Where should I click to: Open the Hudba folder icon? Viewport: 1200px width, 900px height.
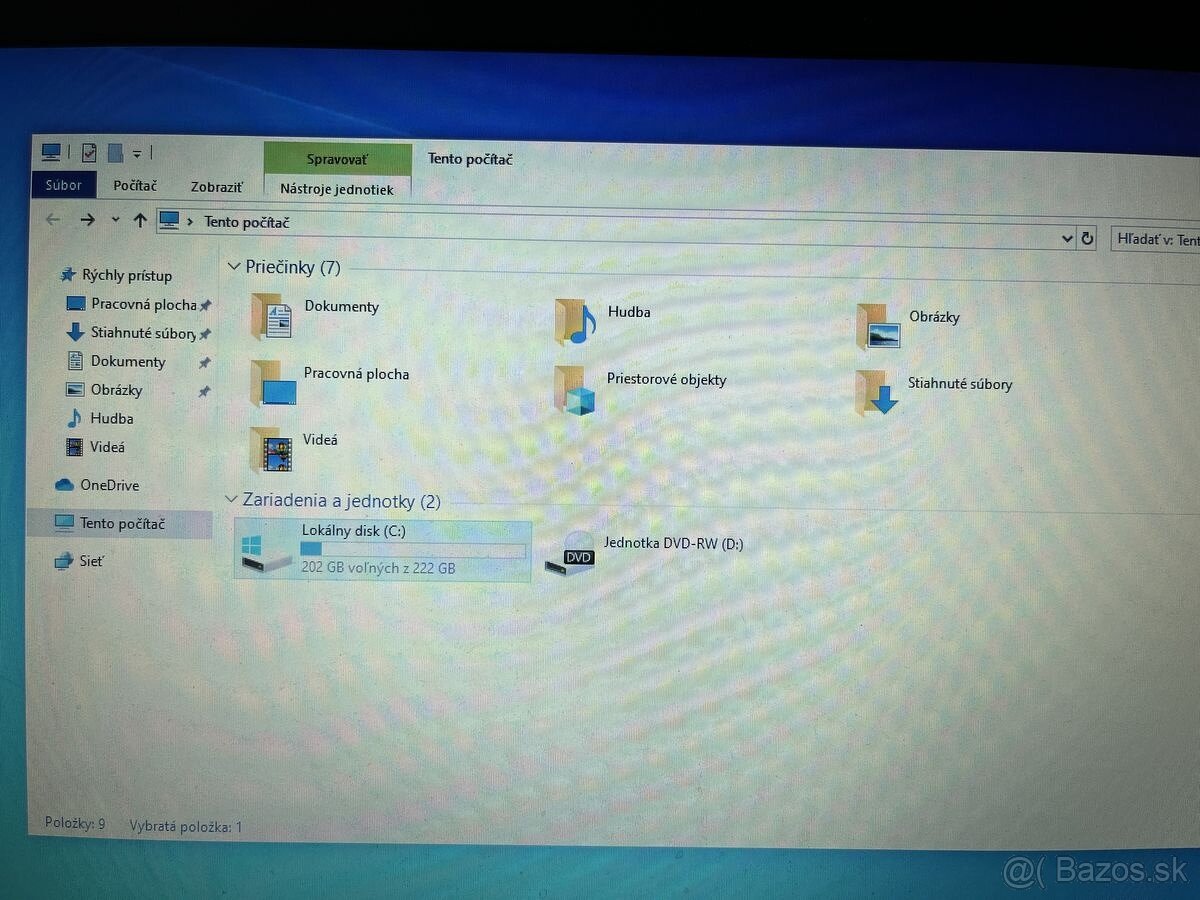(x=575, y=321)
